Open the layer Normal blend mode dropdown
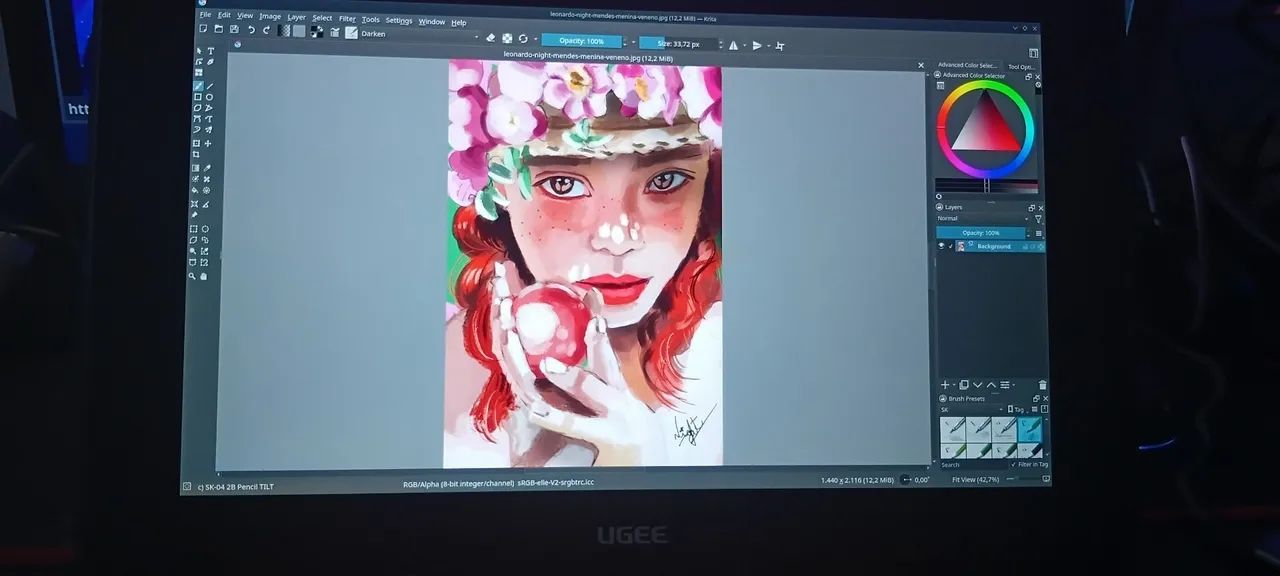 [x=983, y=218]
